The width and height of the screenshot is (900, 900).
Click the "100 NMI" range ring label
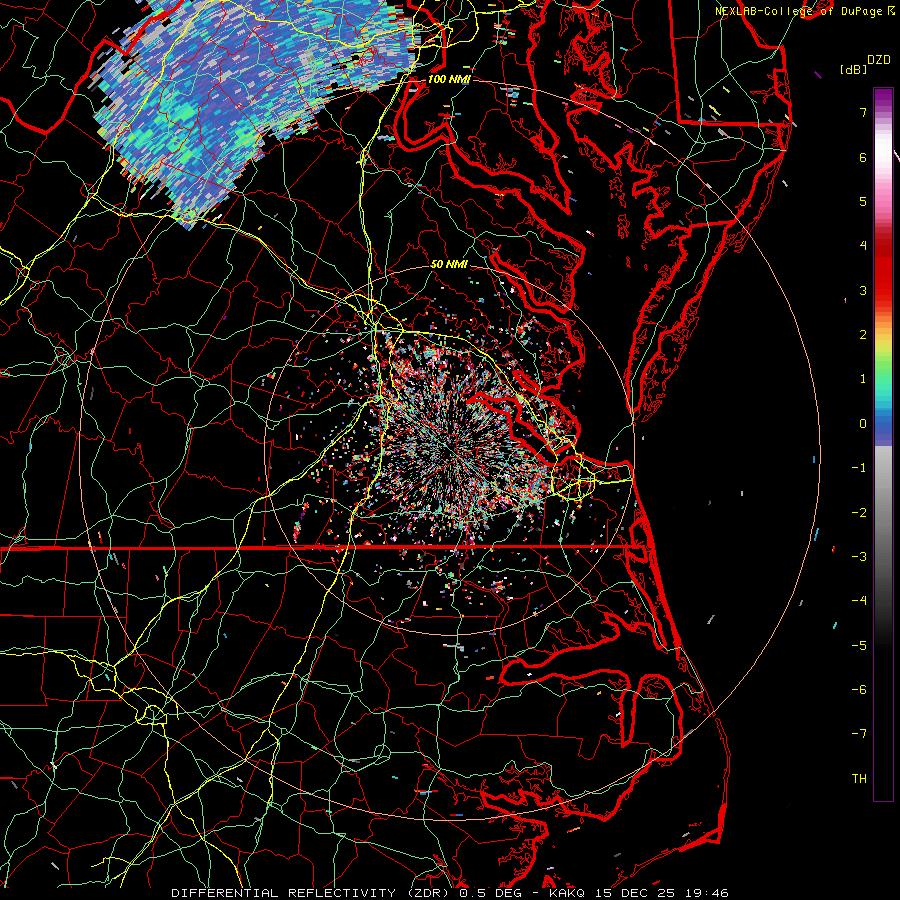448,79
